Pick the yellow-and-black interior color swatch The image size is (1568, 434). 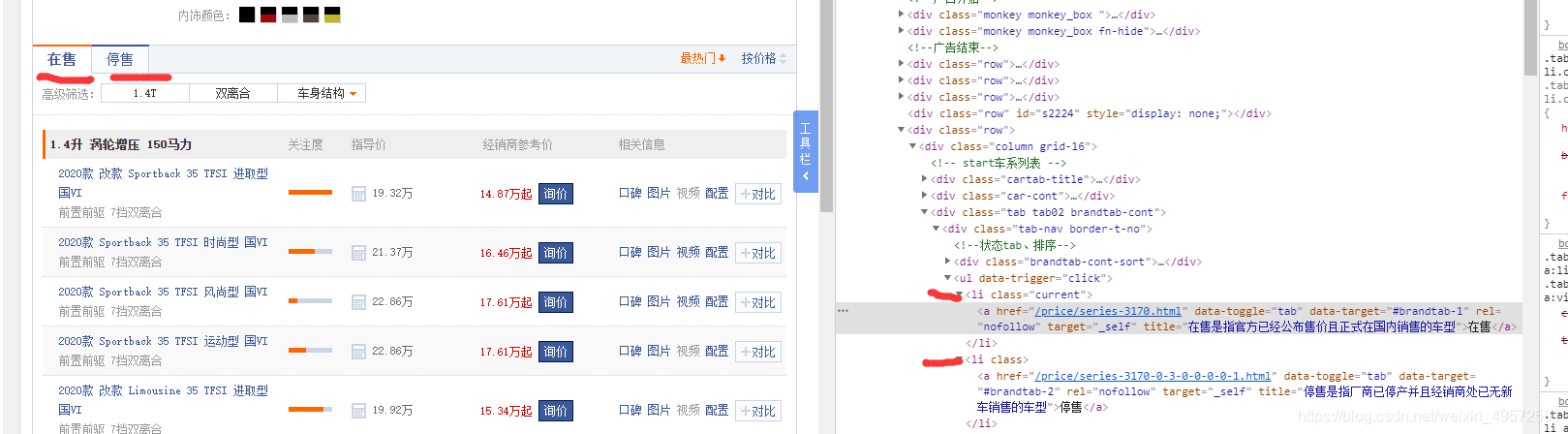click(x=332, y=15)
